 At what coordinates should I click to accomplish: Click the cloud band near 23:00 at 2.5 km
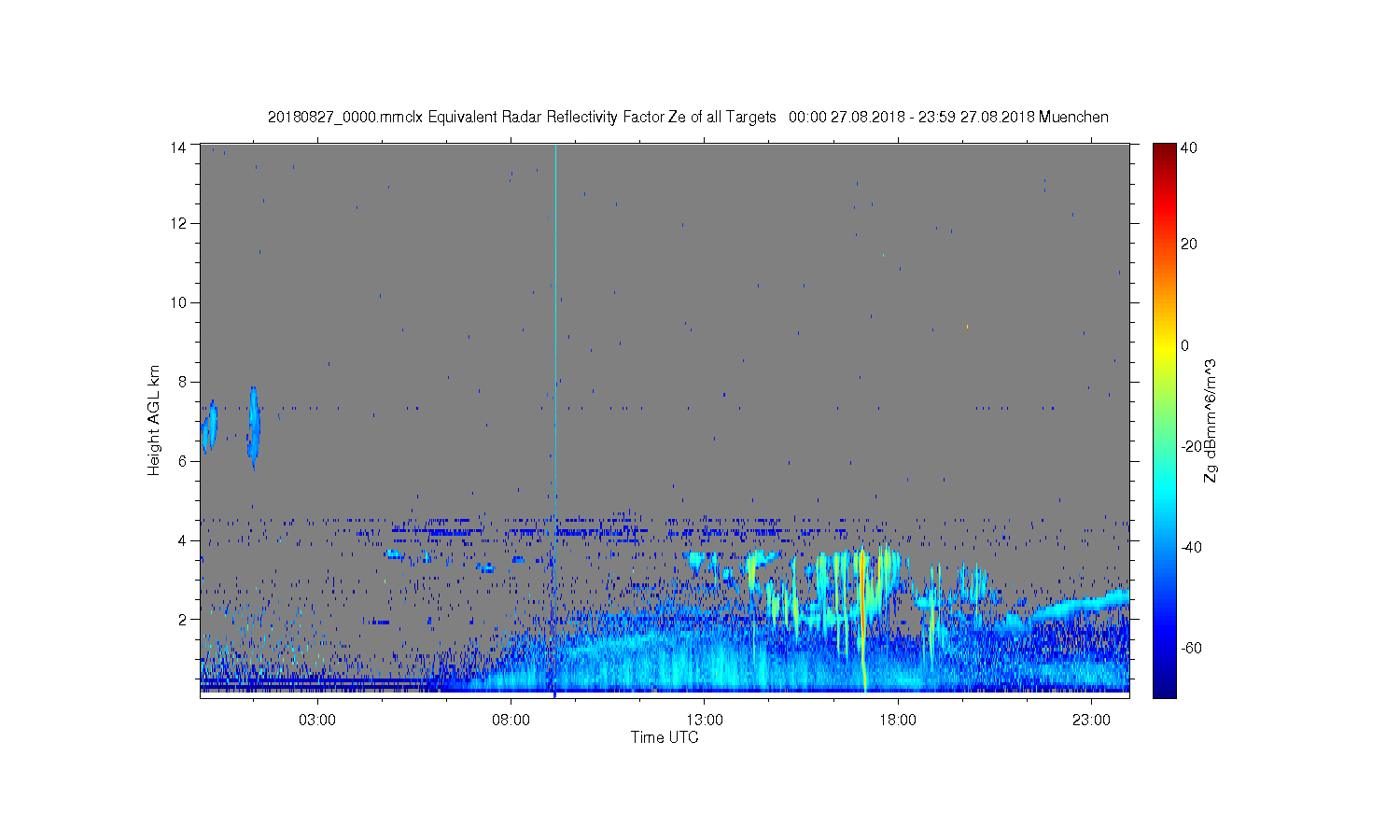(1083, 605)
